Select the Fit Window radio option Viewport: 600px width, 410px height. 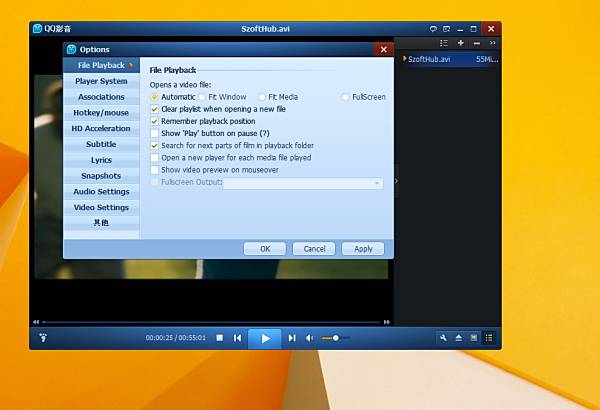point(202,97)
